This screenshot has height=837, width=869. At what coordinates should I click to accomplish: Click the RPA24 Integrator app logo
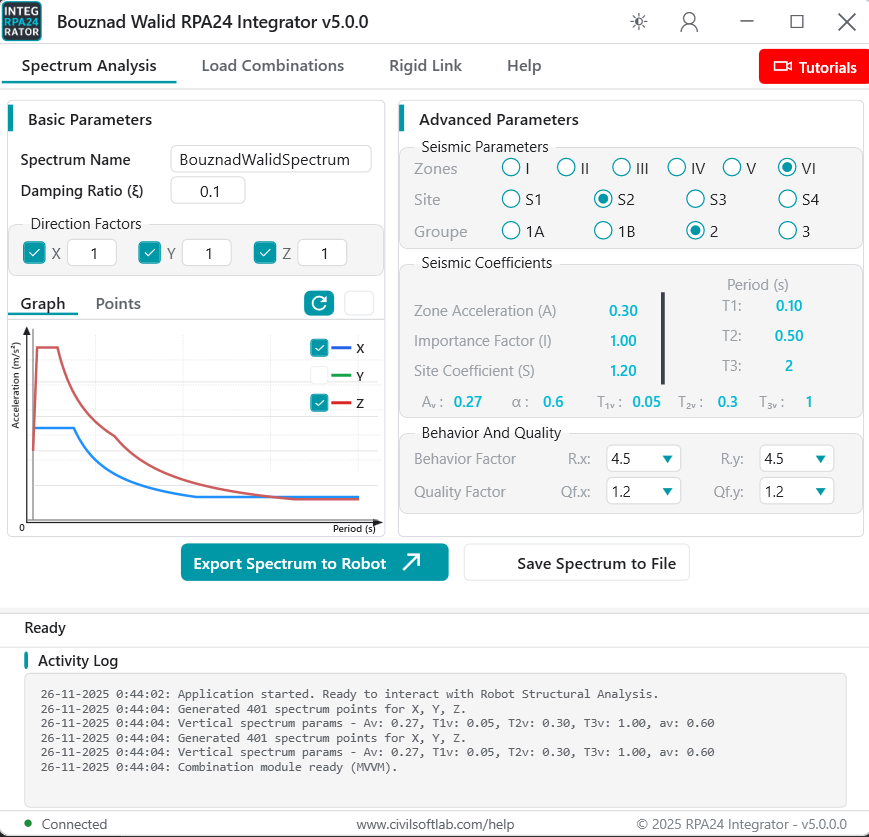click(x=22, y=21)
